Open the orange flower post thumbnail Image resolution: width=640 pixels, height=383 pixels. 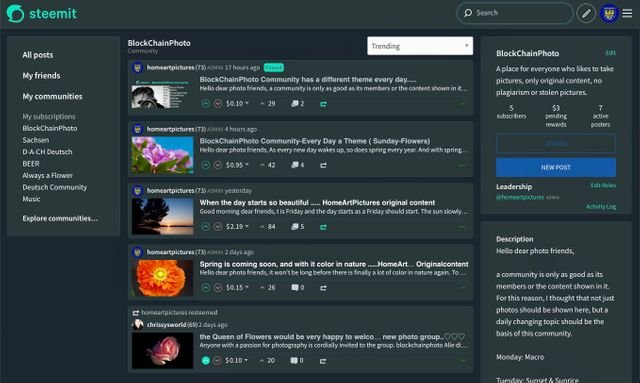tap(162, 278)
